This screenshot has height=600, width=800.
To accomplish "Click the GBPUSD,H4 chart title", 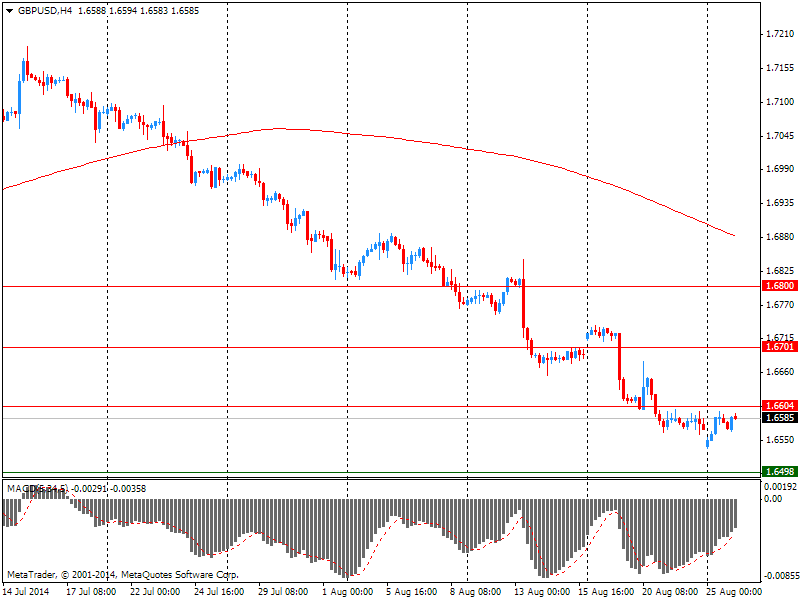I will point(45,11).
